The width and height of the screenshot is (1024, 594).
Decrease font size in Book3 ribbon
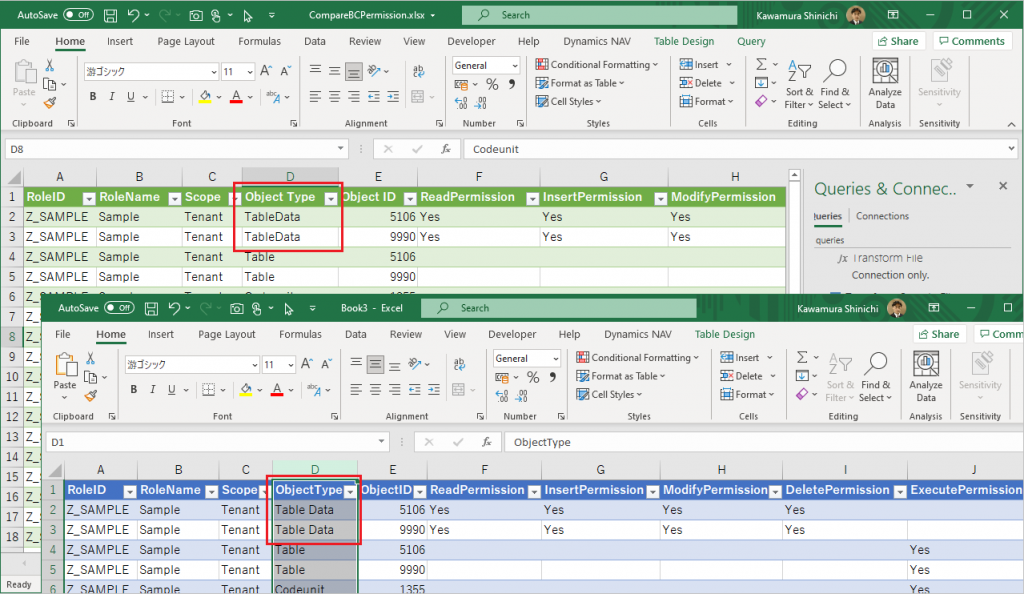pyautogui.click(x=326, y=364)
